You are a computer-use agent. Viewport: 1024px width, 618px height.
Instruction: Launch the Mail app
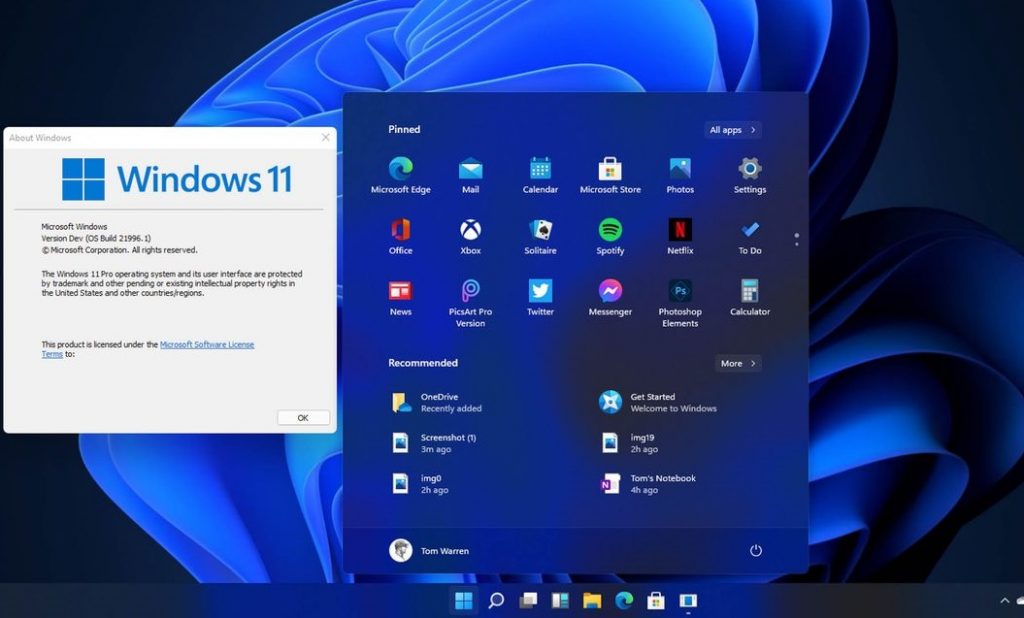[x=470, y=175]
